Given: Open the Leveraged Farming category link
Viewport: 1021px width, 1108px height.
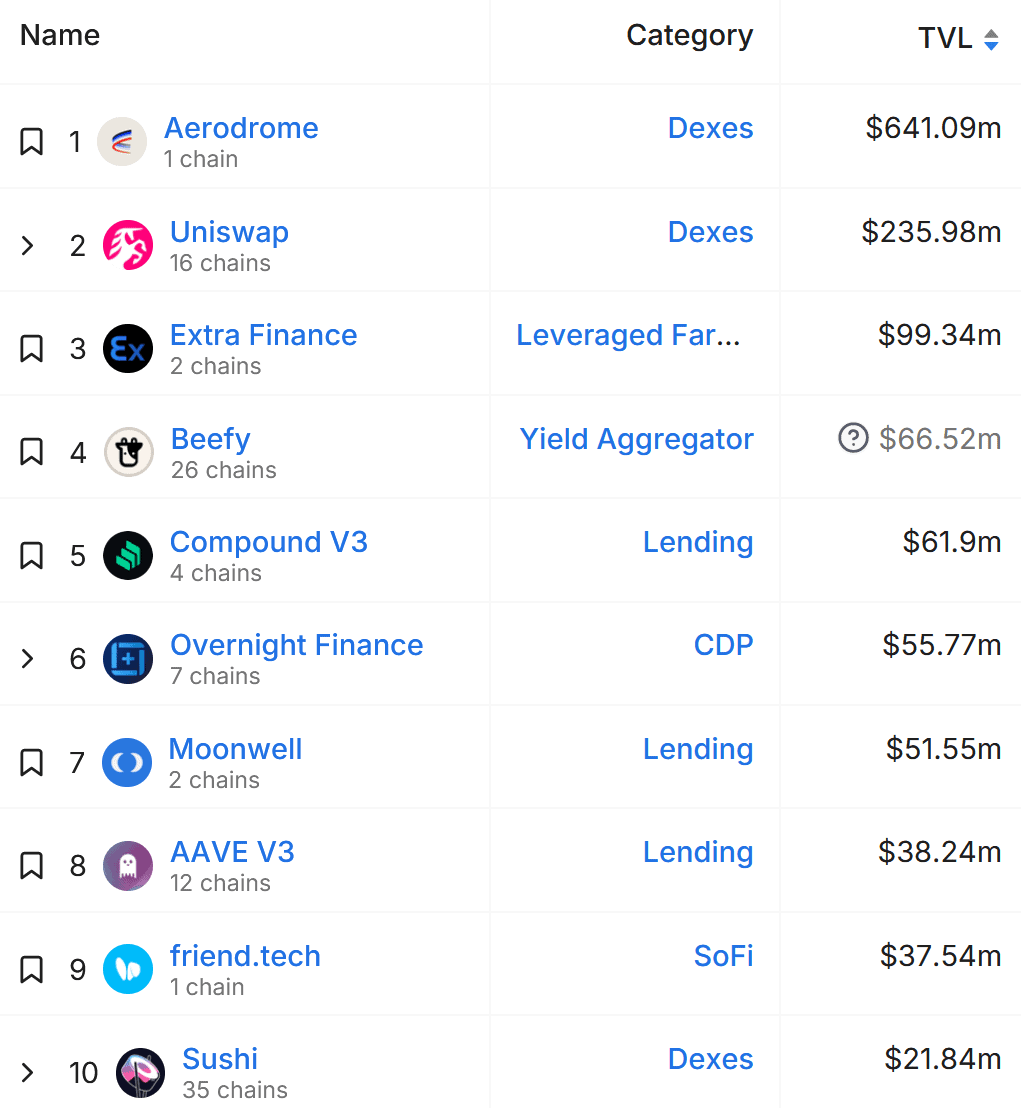Looking at the screenshot, I should pyautogui.click(x=628, y=336).
